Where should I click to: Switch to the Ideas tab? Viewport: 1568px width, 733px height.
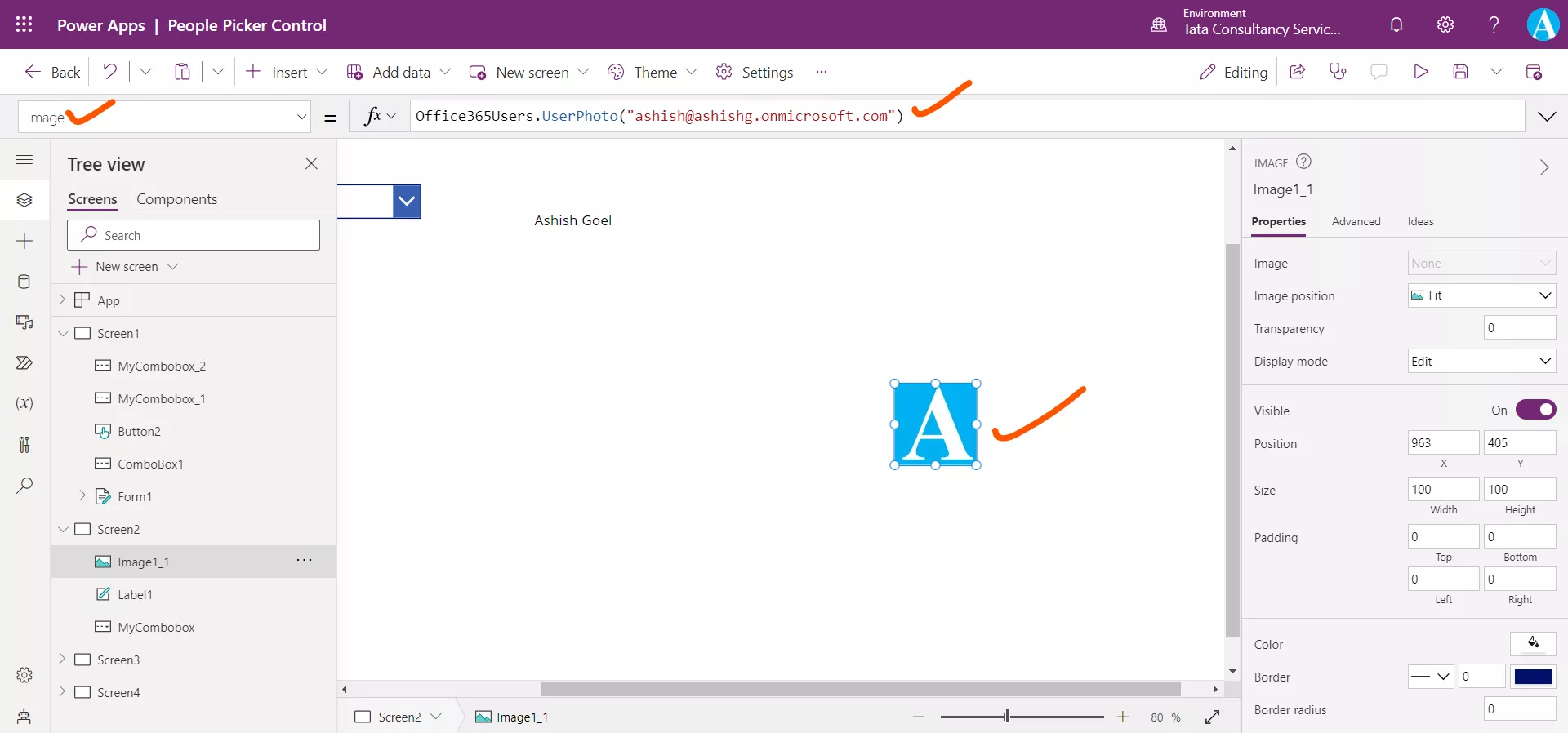pos(1420,221)
